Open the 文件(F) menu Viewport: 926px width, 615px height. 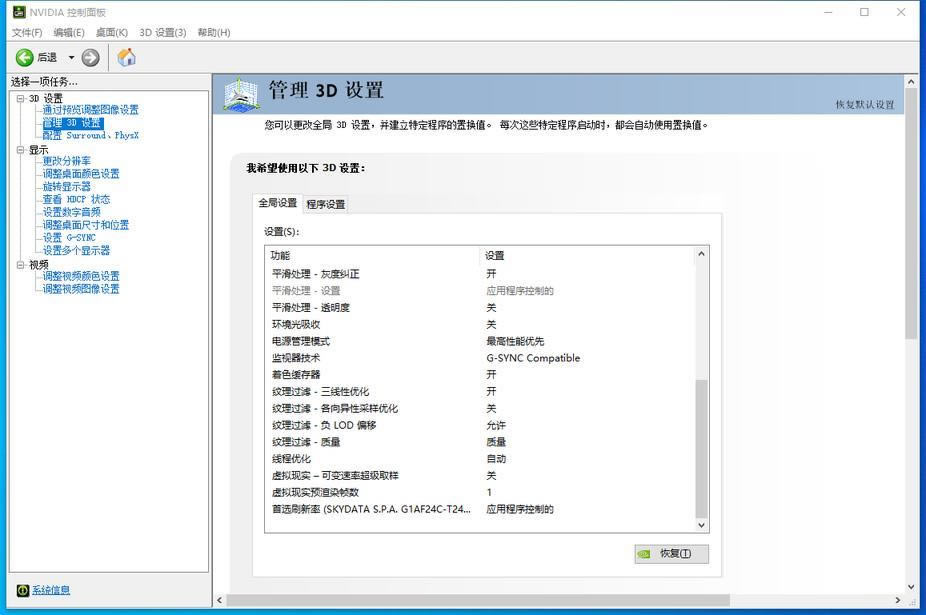tap(27, 32)
